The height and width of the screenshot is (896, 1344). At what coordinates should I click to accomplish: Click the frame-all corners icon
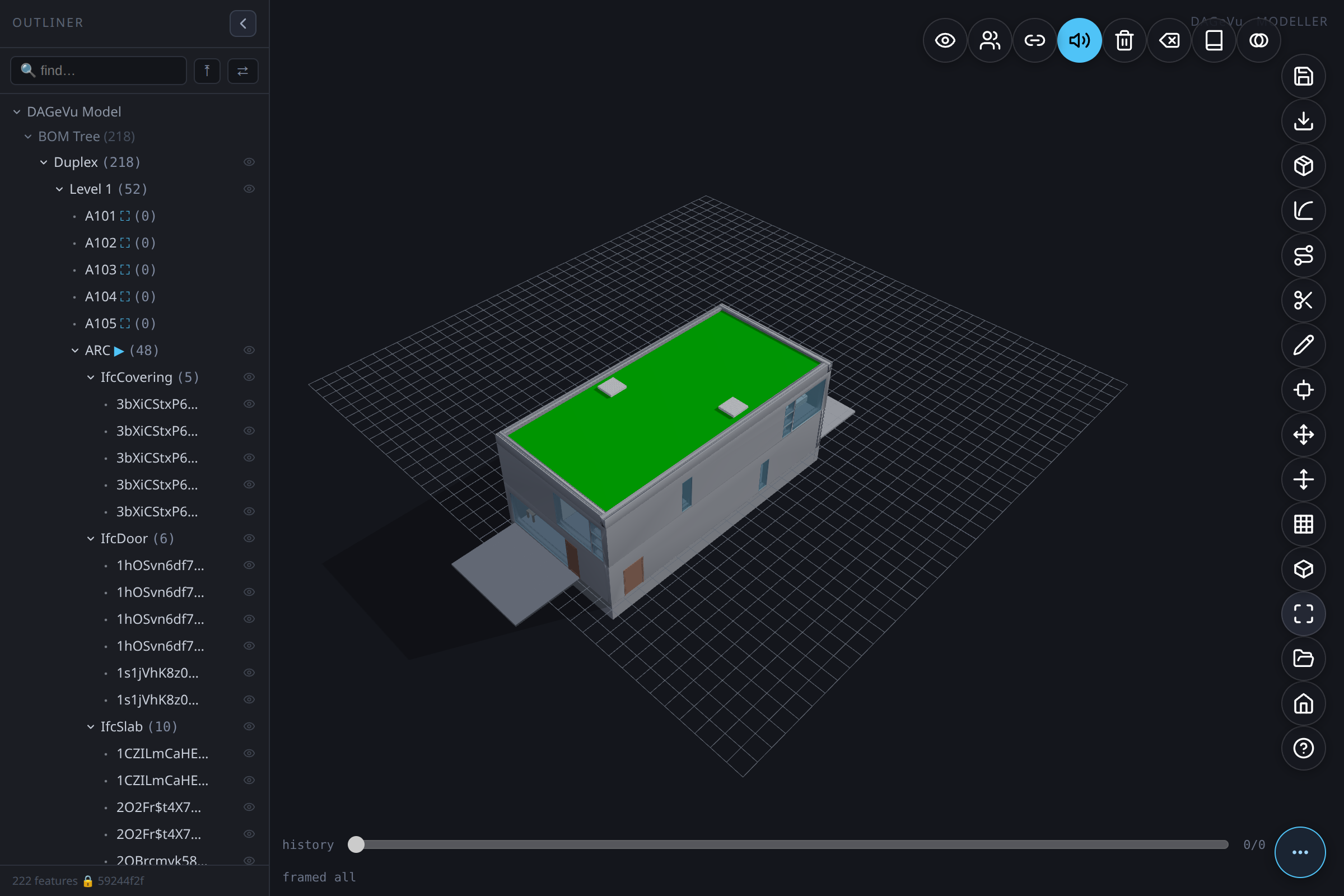1304,614
